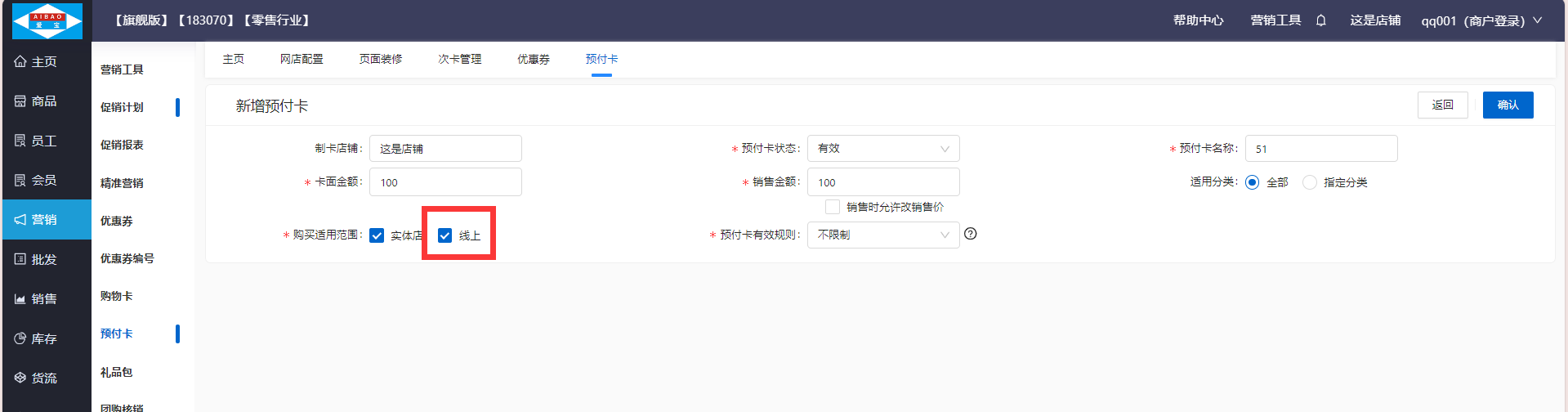Viewport: 1568px width, 412px height.
Task: Click the notification bell icon
Action: pos(1321,20)
